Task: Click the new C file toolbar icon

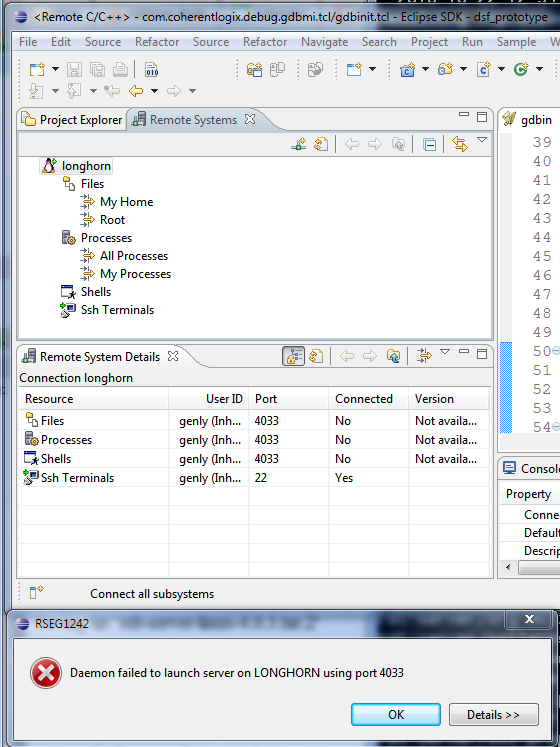Action: pyautogui.click(x=483, y=70)
